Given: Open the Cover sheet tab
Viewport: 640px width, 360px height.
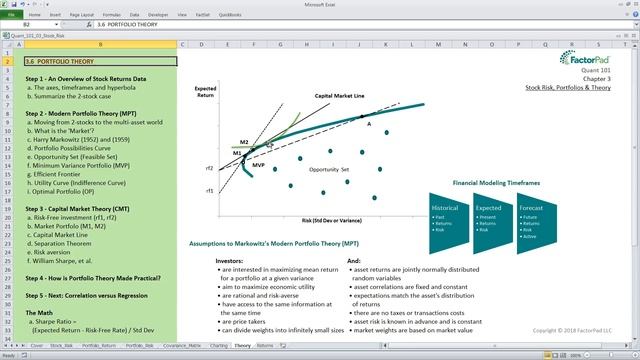Looking at the screenshot, I should [36, 346].
